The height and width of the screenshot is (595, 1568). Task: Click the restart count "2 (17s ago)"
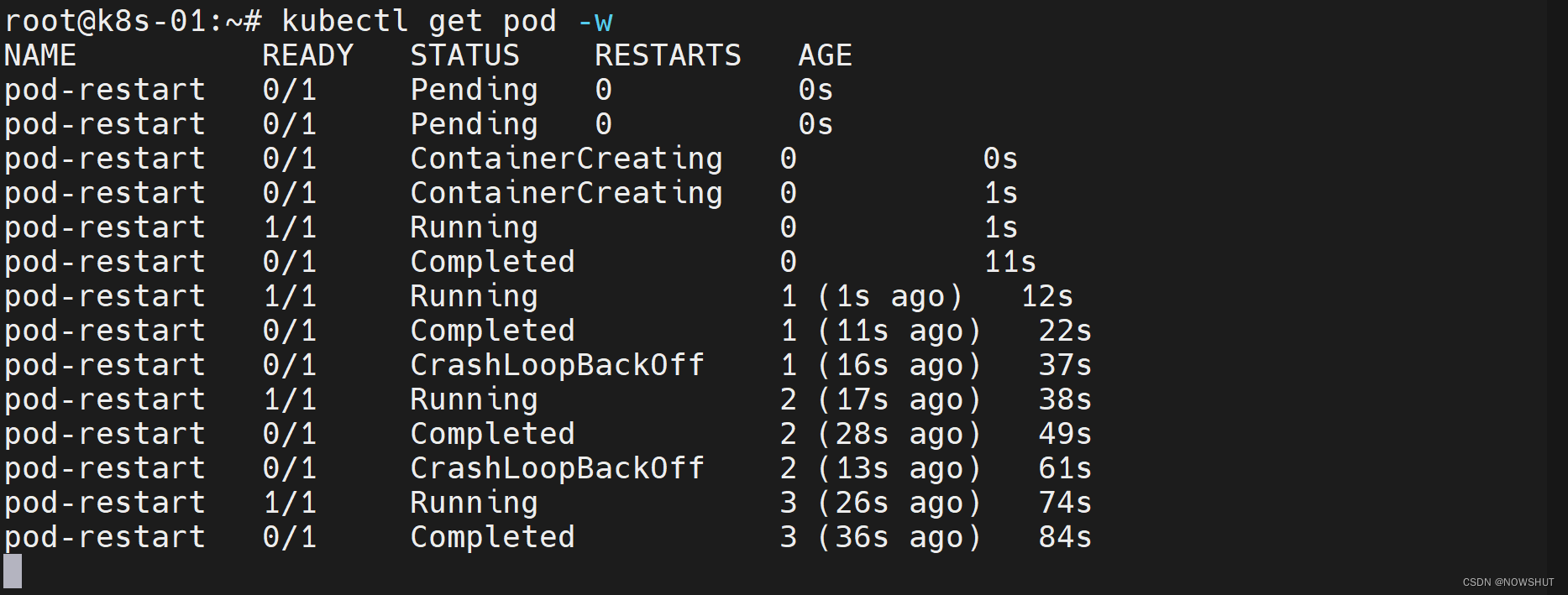coord(880,399)
